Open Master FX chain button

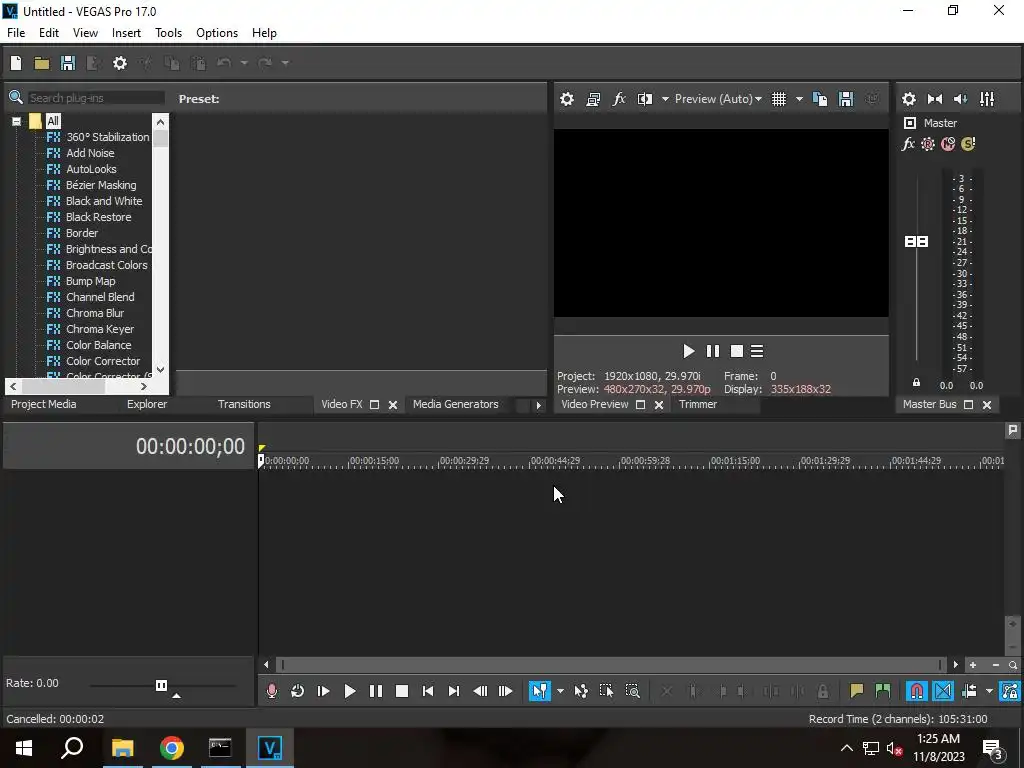(908, 144)
